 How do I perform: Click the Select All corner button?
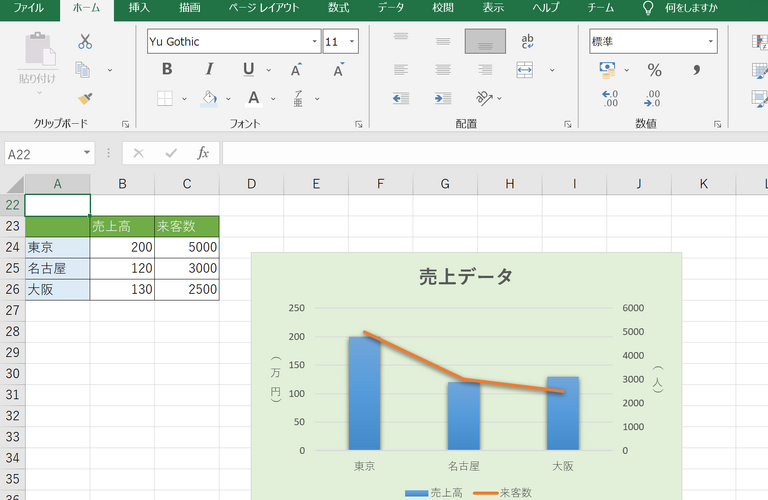(x=13, y=184)
